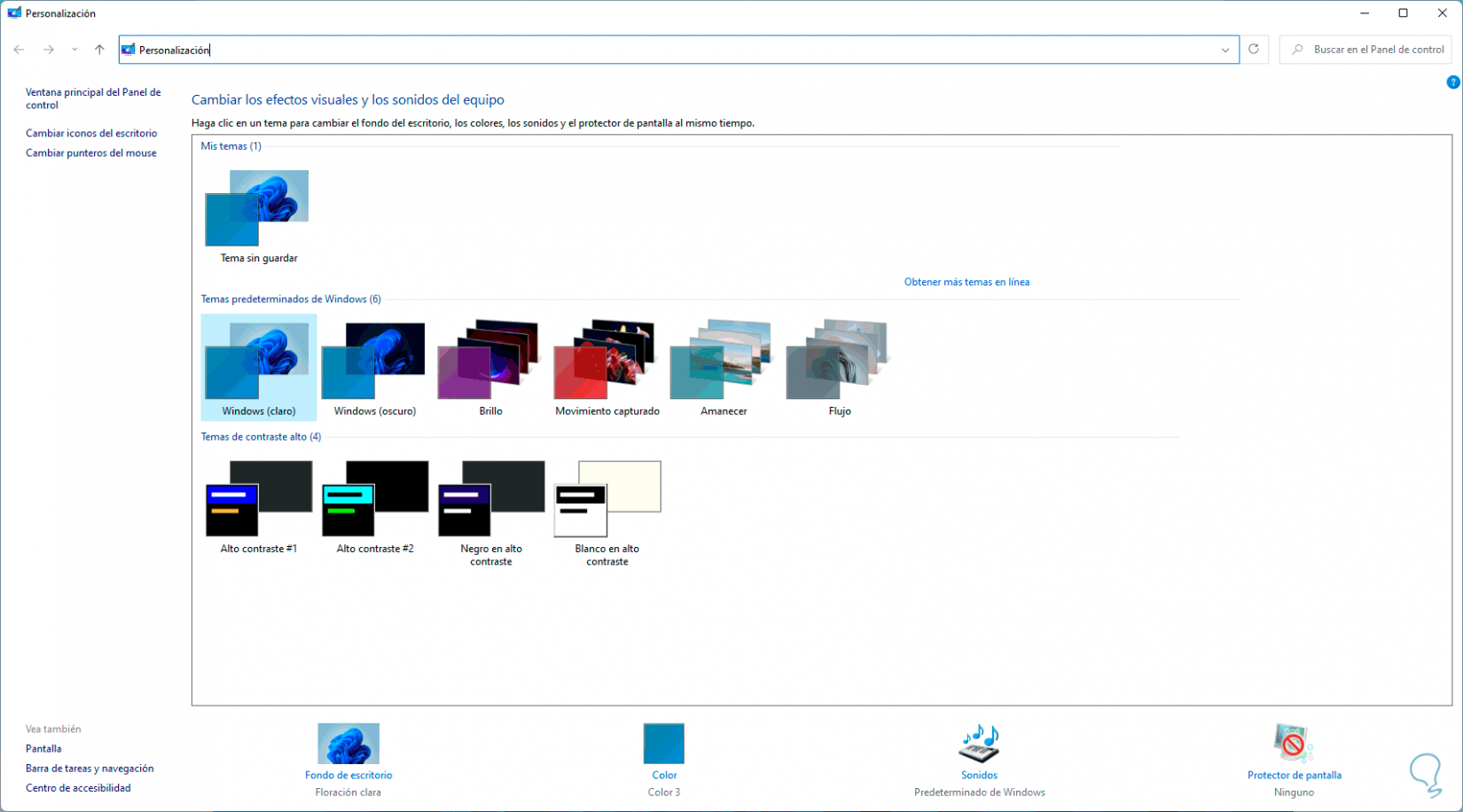Screen dimensions: 1463x812
Task: Open Centro de accesibilidad link
Action: 78,788
